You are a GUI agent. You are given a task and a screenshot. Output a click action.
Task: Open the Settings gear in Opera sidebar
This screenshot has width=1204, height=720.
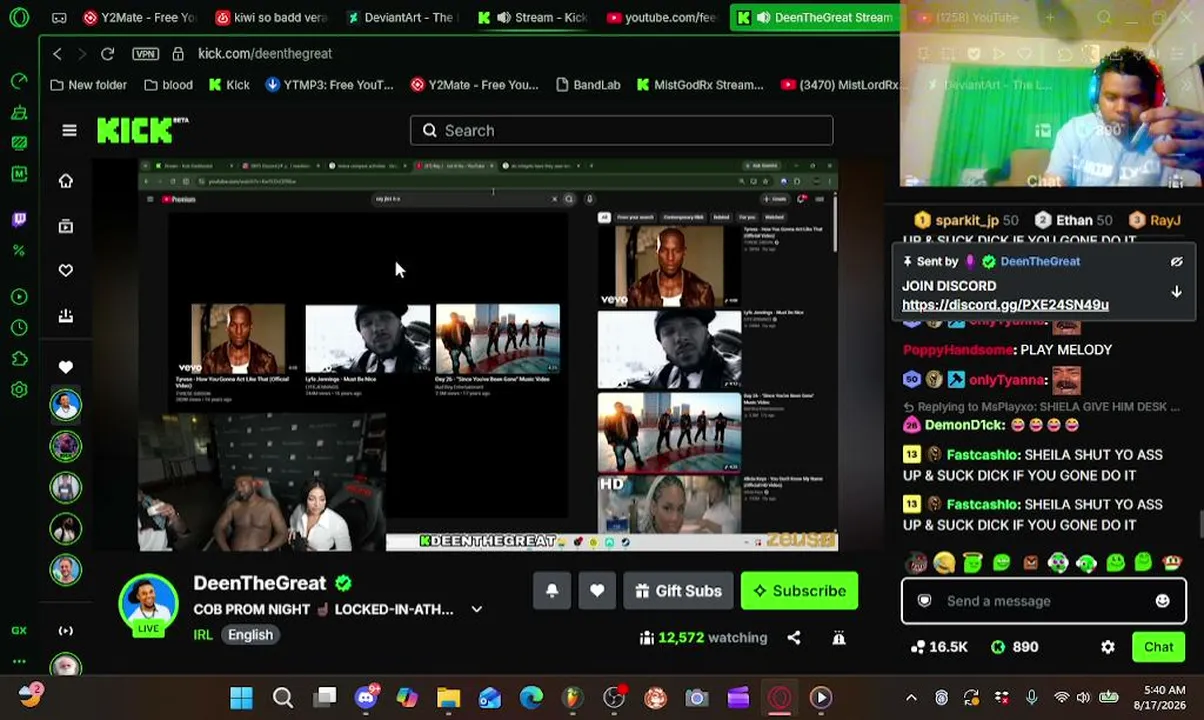tap(19, 390)
